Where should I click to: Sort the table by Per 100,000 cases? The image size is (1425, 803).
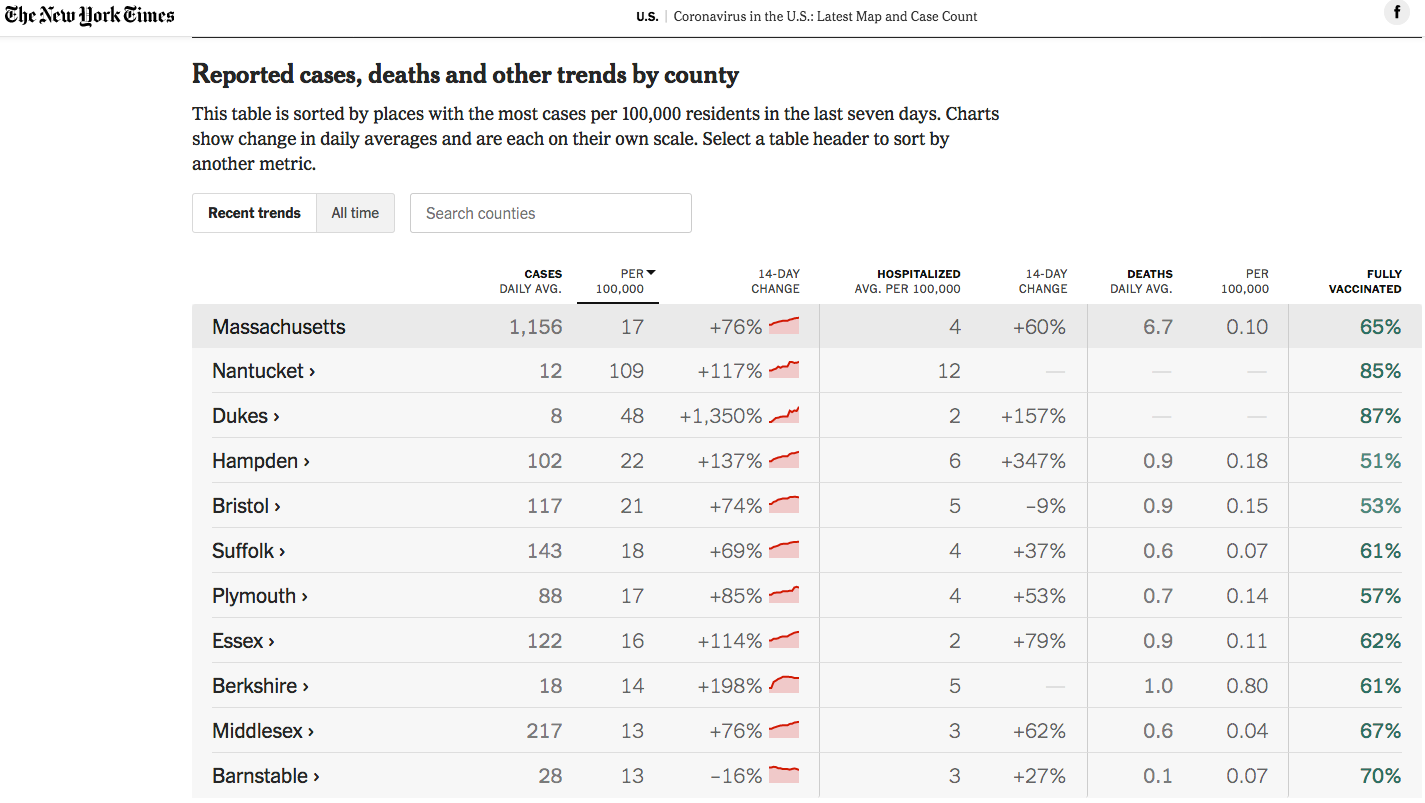620,281
